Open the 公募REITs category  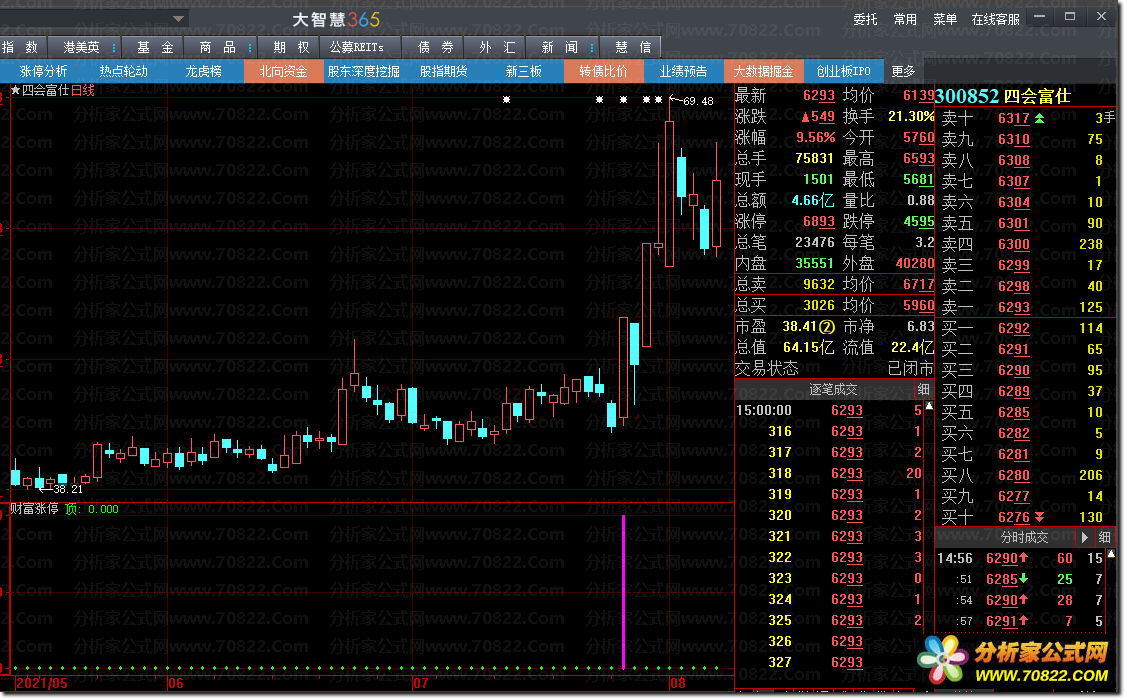(x=356, y=47)
